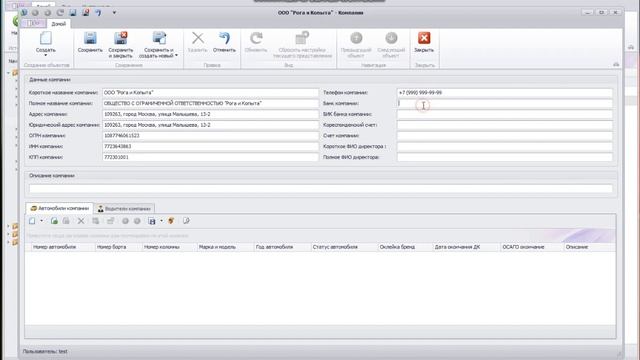This screenshot has height=360, width=640.
Task: Click the green link icon in grid toolbar
Action: pyautogui.click(x=54, y=221)
